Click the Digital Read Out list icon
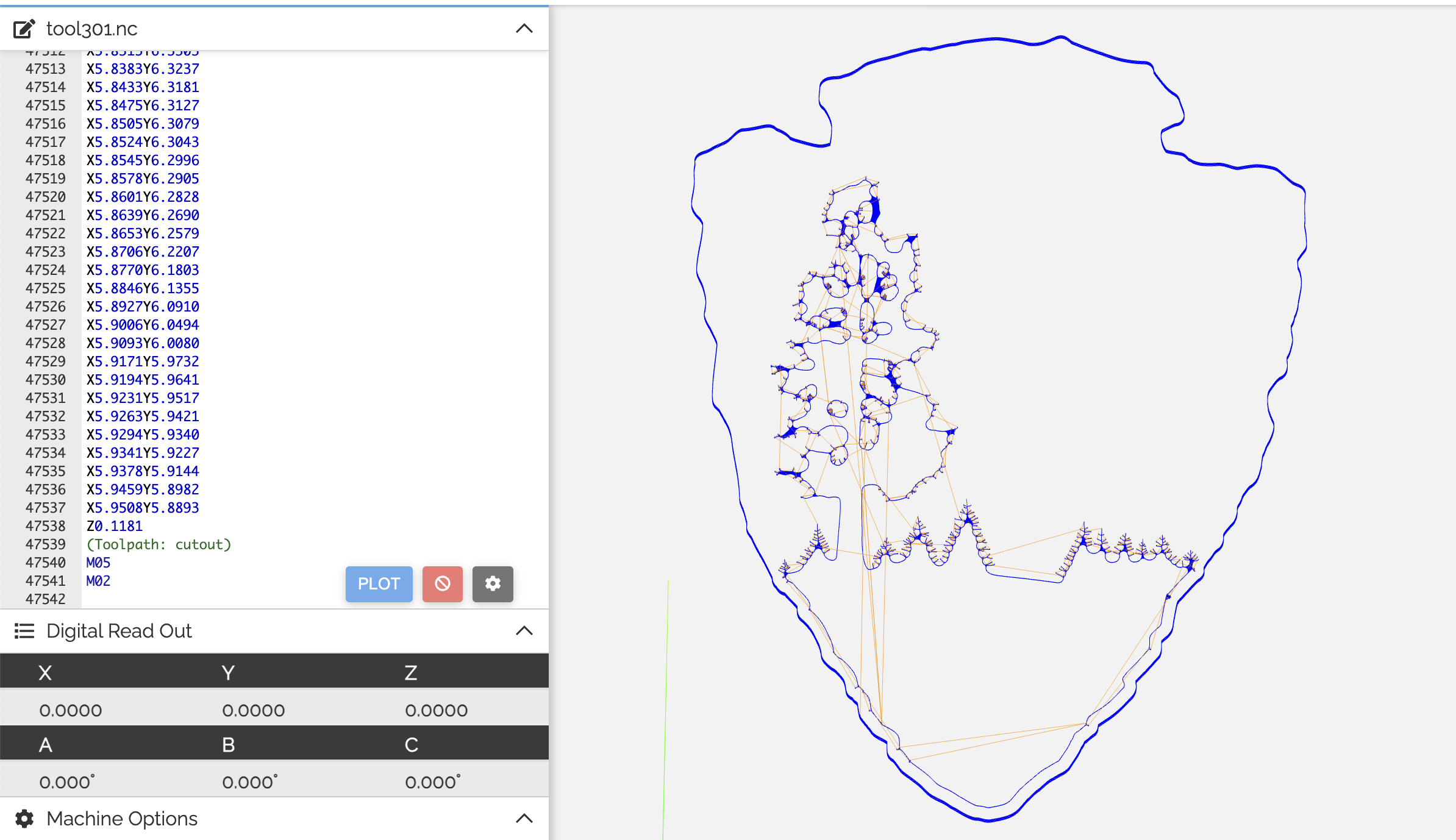The image size is (1456, 840). (24, 631)
